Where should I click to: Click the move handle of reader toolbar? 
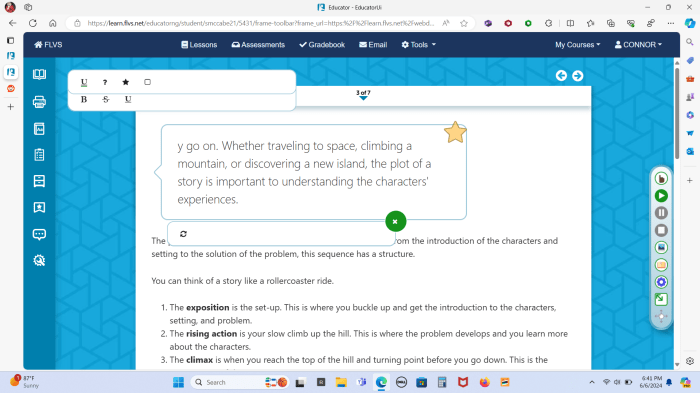[x=661, y=316]
